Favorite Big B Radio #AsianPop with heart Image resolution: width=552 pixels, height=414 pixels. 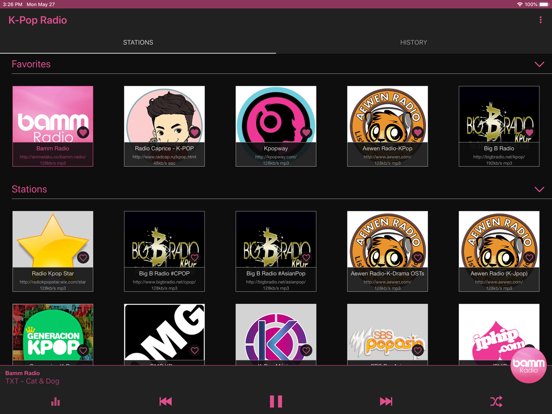point(306,257)
